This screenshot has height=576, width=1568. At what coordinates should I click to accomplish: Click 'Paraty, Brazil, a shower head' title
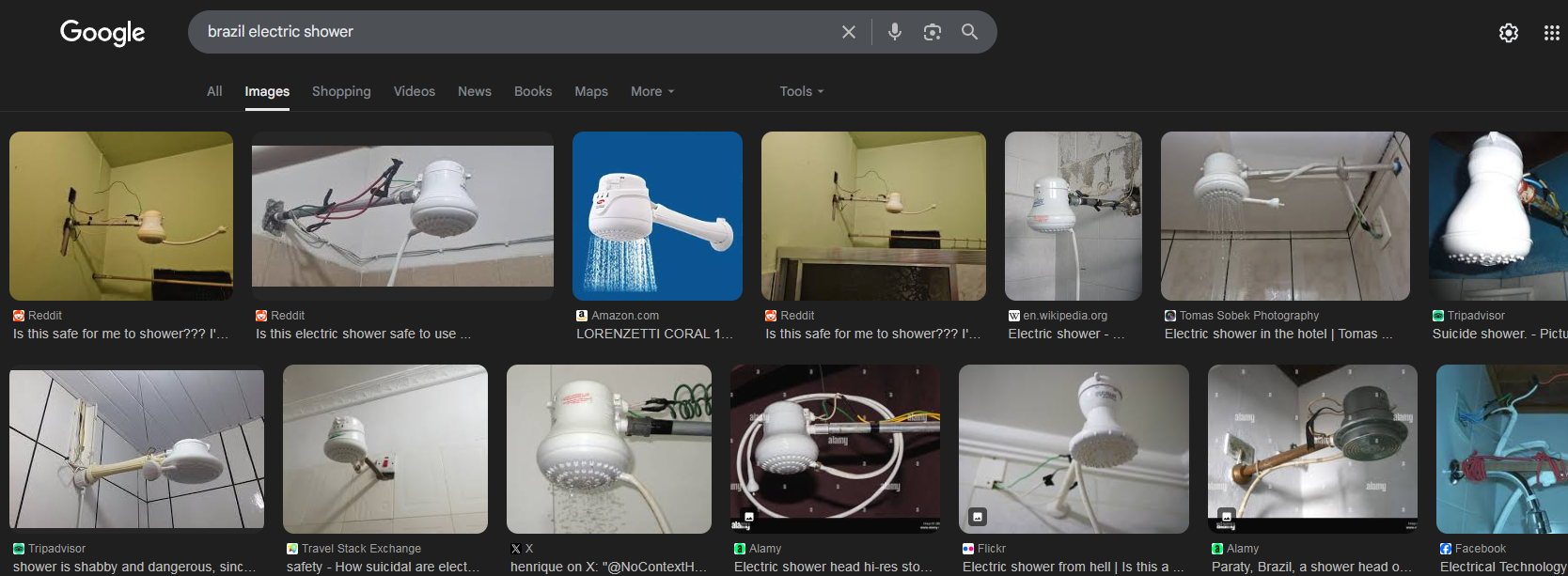1311,567
